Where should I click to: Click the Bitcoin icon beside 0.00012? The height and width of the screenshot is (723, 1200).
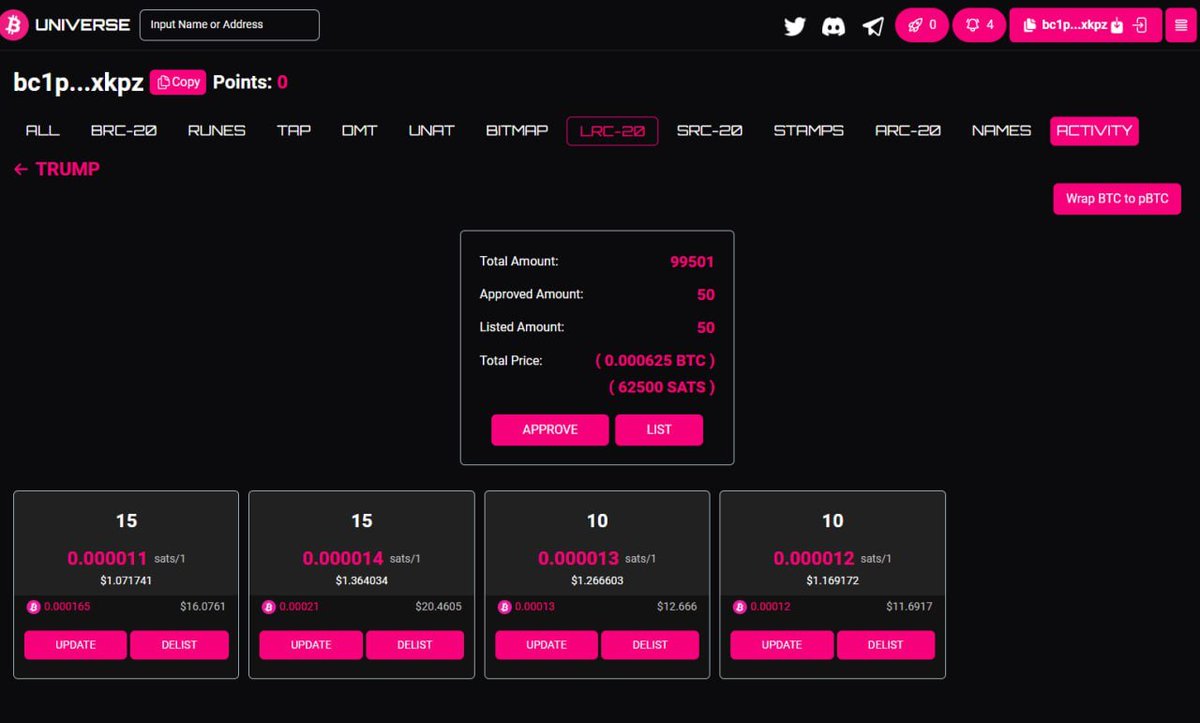click(739, 607)
